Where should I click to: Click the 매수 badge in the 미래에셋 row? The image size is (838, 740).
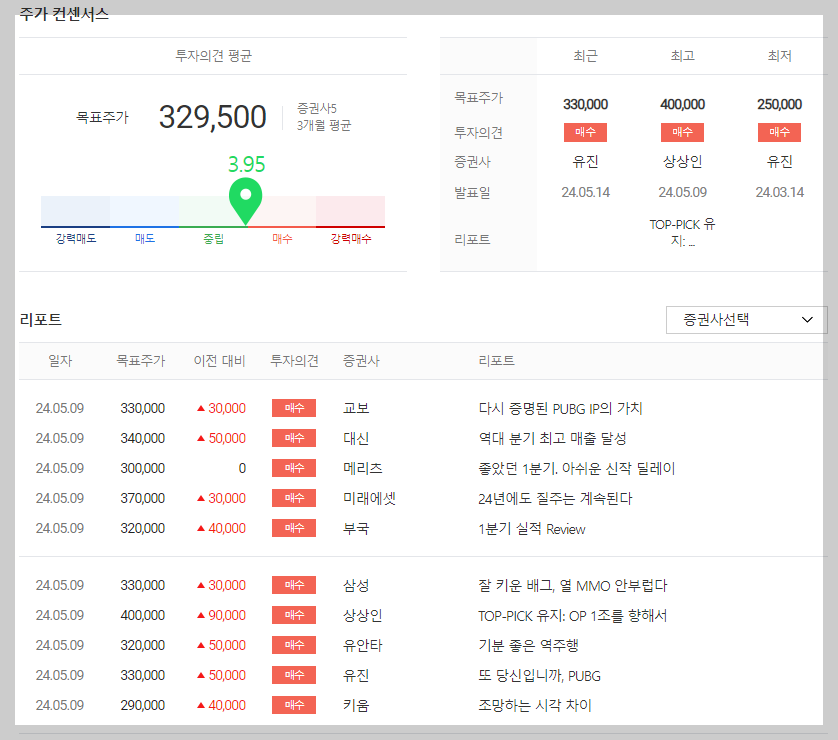pos(294,497)
